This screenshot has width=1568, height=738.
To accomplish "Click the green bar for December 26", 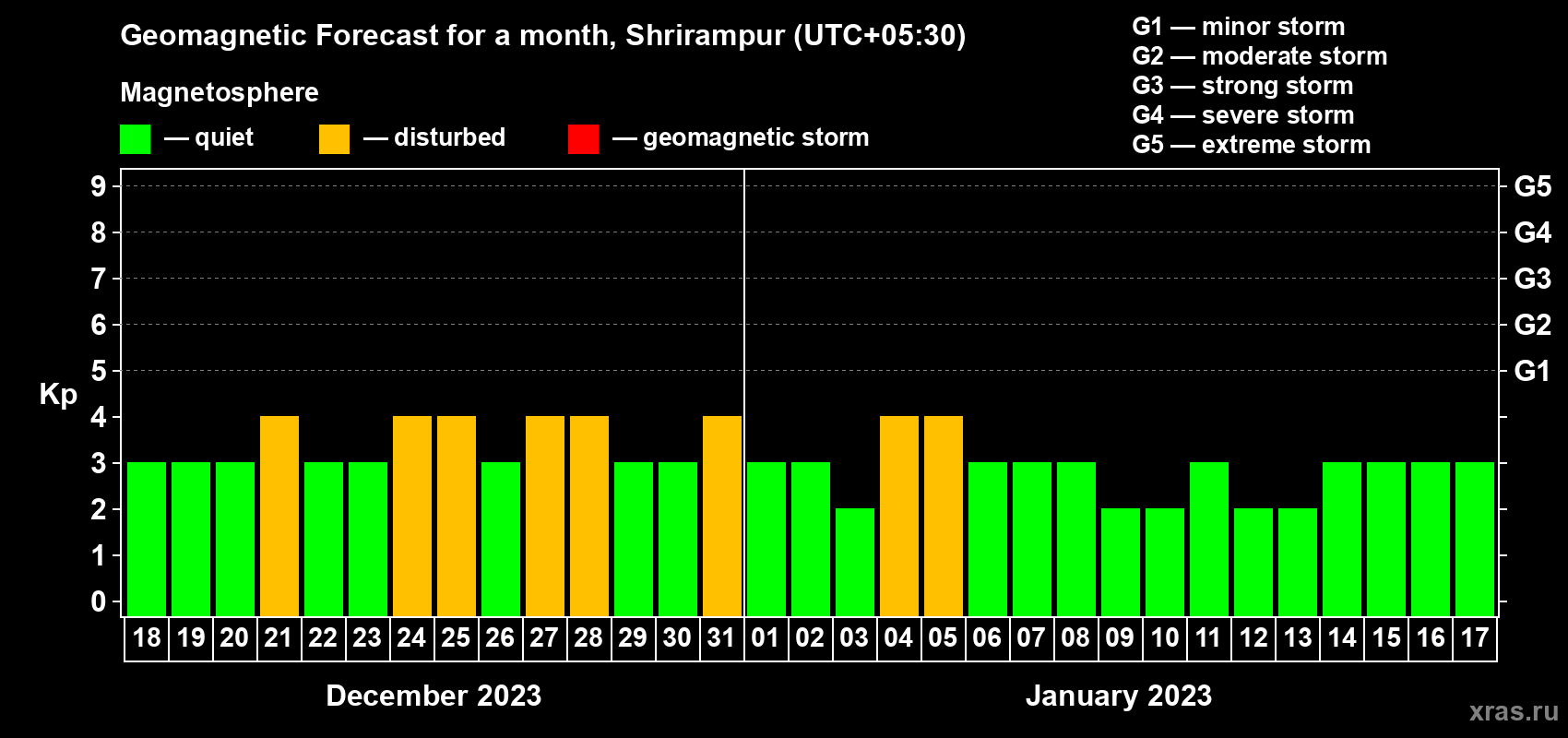I will tap(501, 539).
